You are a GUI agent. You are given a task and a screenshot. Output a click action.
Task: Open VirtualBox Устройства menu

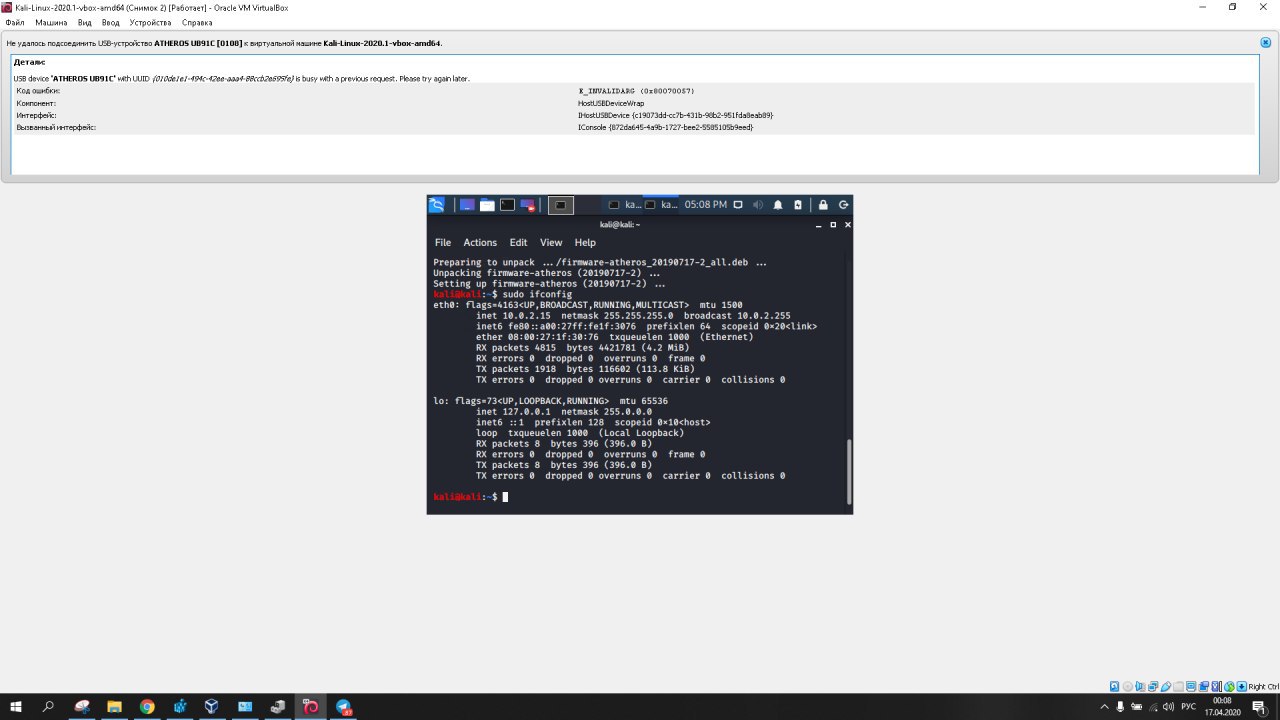(x=150, y=22)
